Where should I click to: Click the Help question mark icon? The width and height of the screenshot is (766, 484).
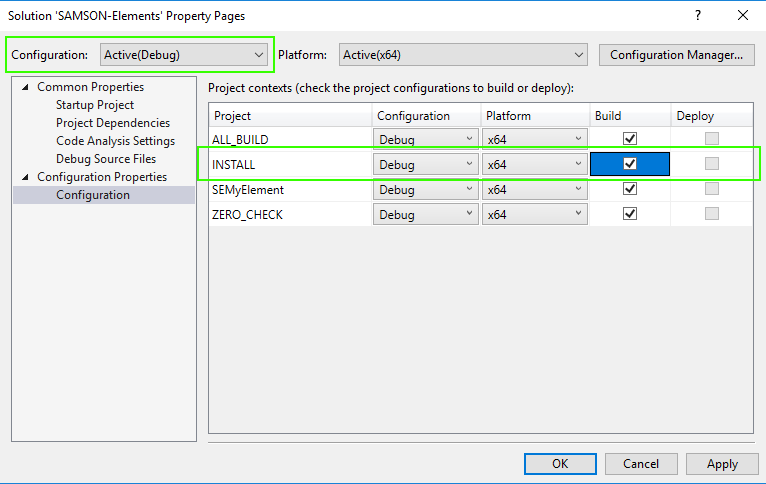point(697,15)
